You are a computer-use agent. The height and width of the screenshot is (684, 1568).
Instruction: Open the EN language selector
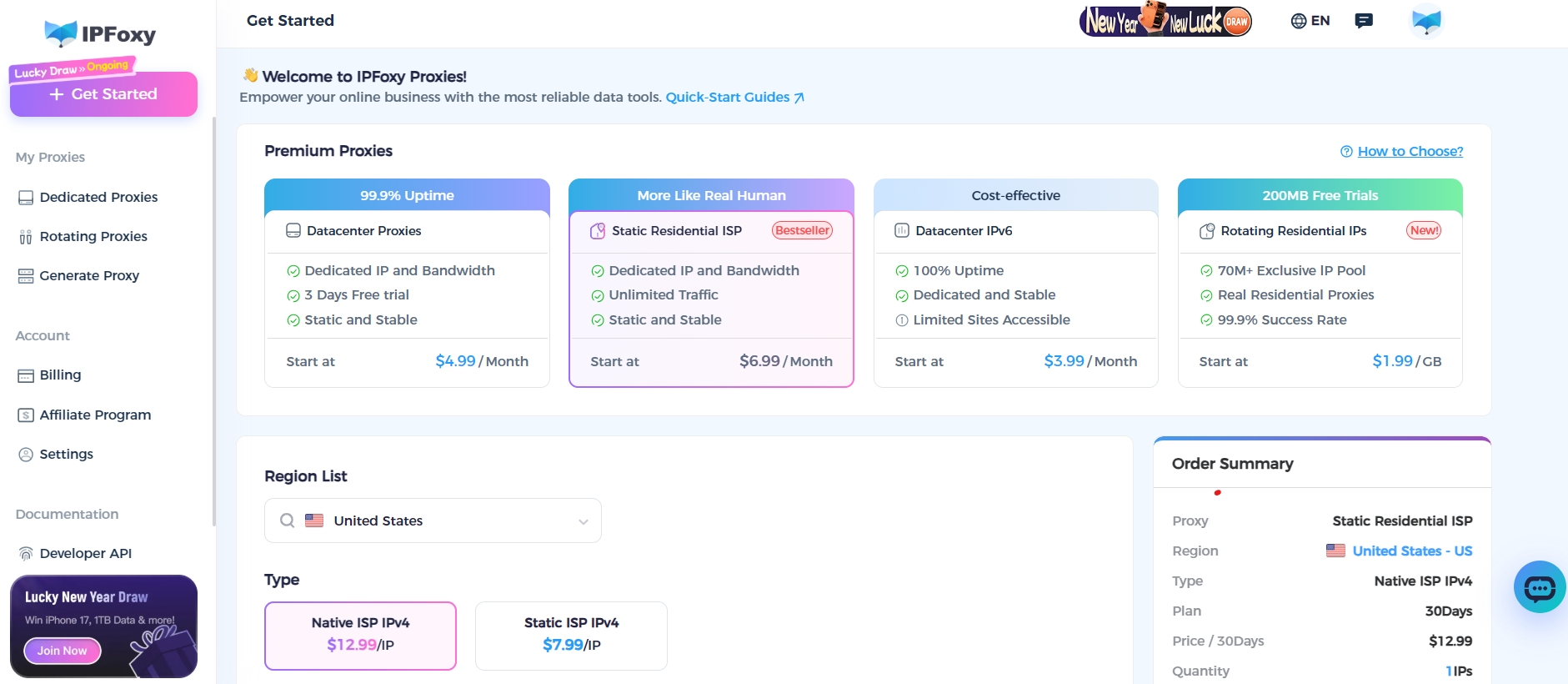[1310, 21]
